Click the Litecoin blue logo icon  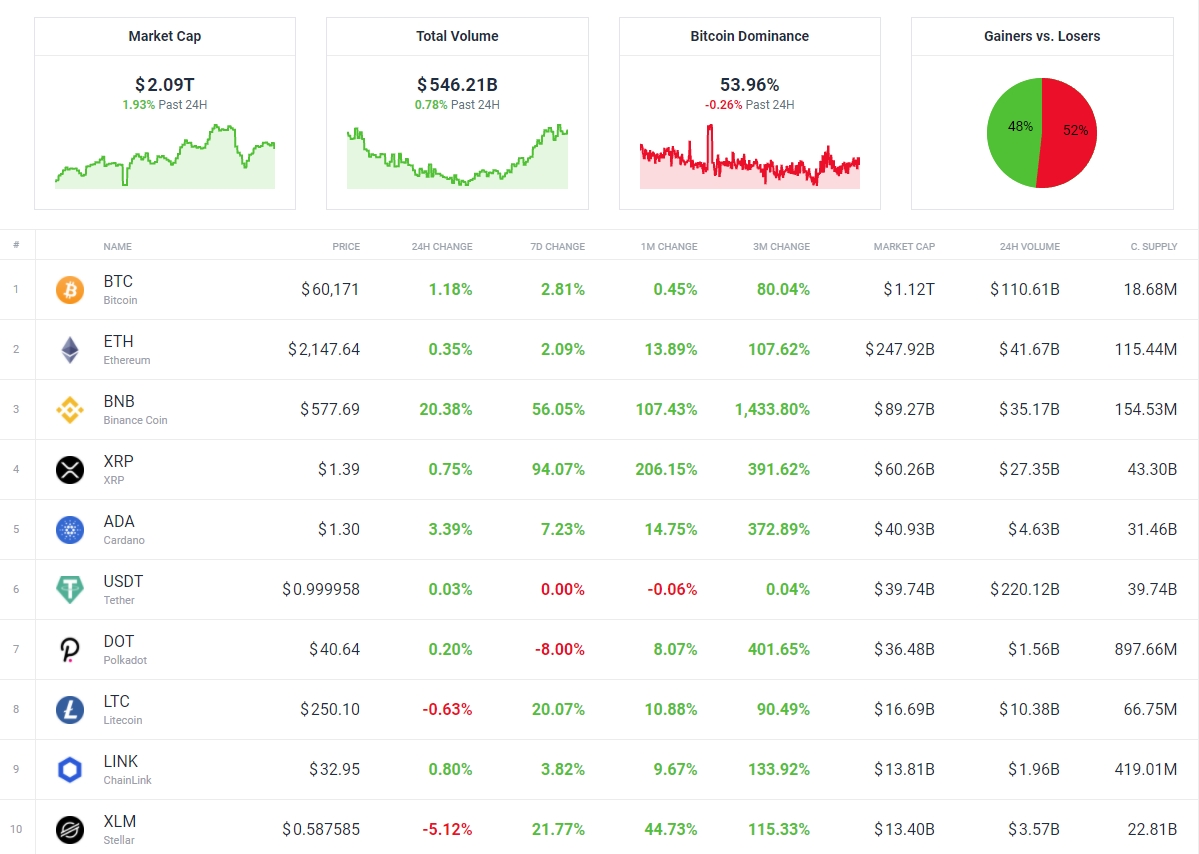[70, 710]
